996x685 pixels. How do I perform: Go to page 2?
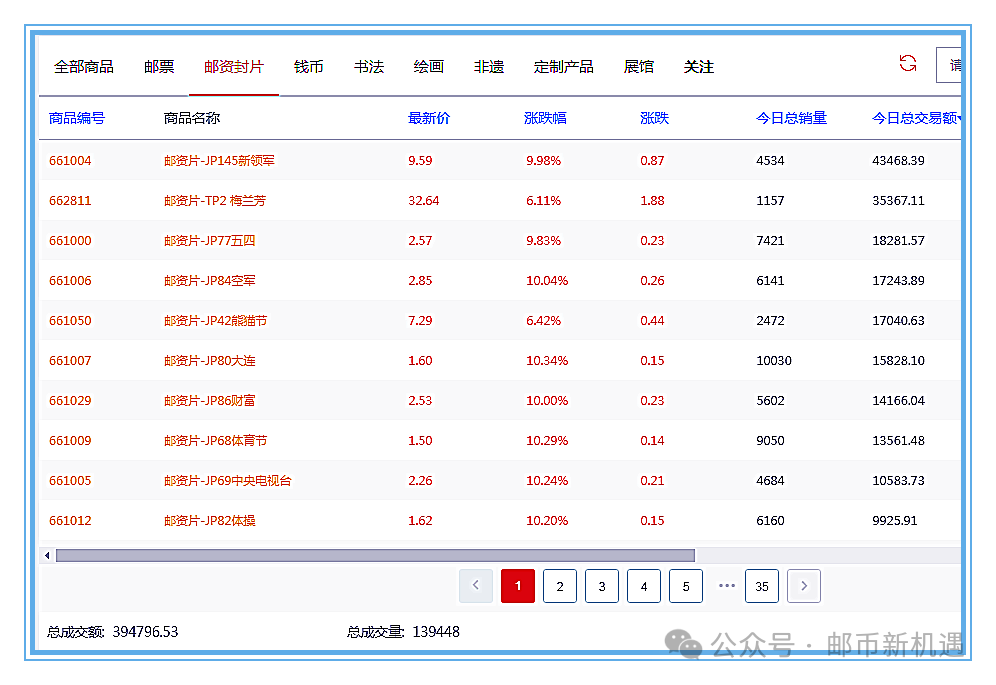click(x=560, y=586)
